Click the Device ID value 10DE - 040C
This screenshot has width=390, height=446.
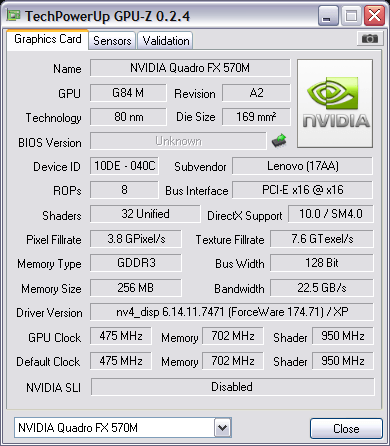124,166
